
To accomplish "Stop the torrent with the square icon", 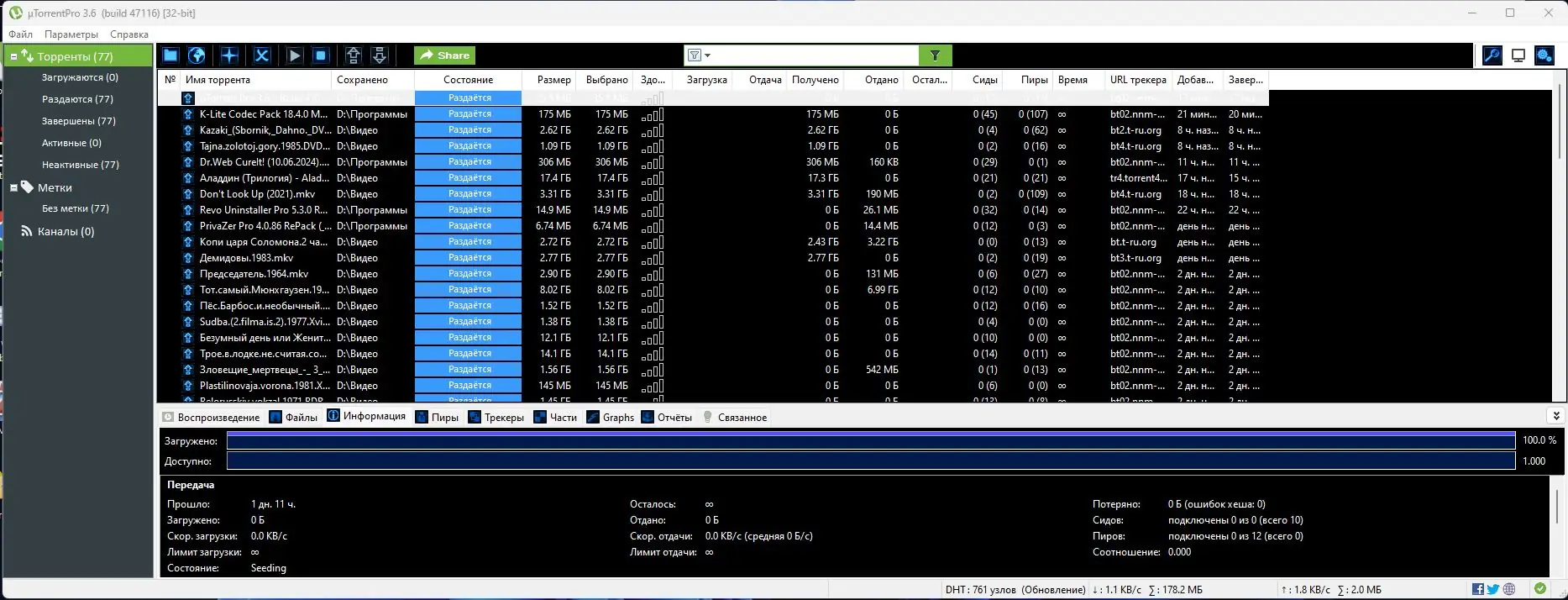I will (x=321, y=55).
